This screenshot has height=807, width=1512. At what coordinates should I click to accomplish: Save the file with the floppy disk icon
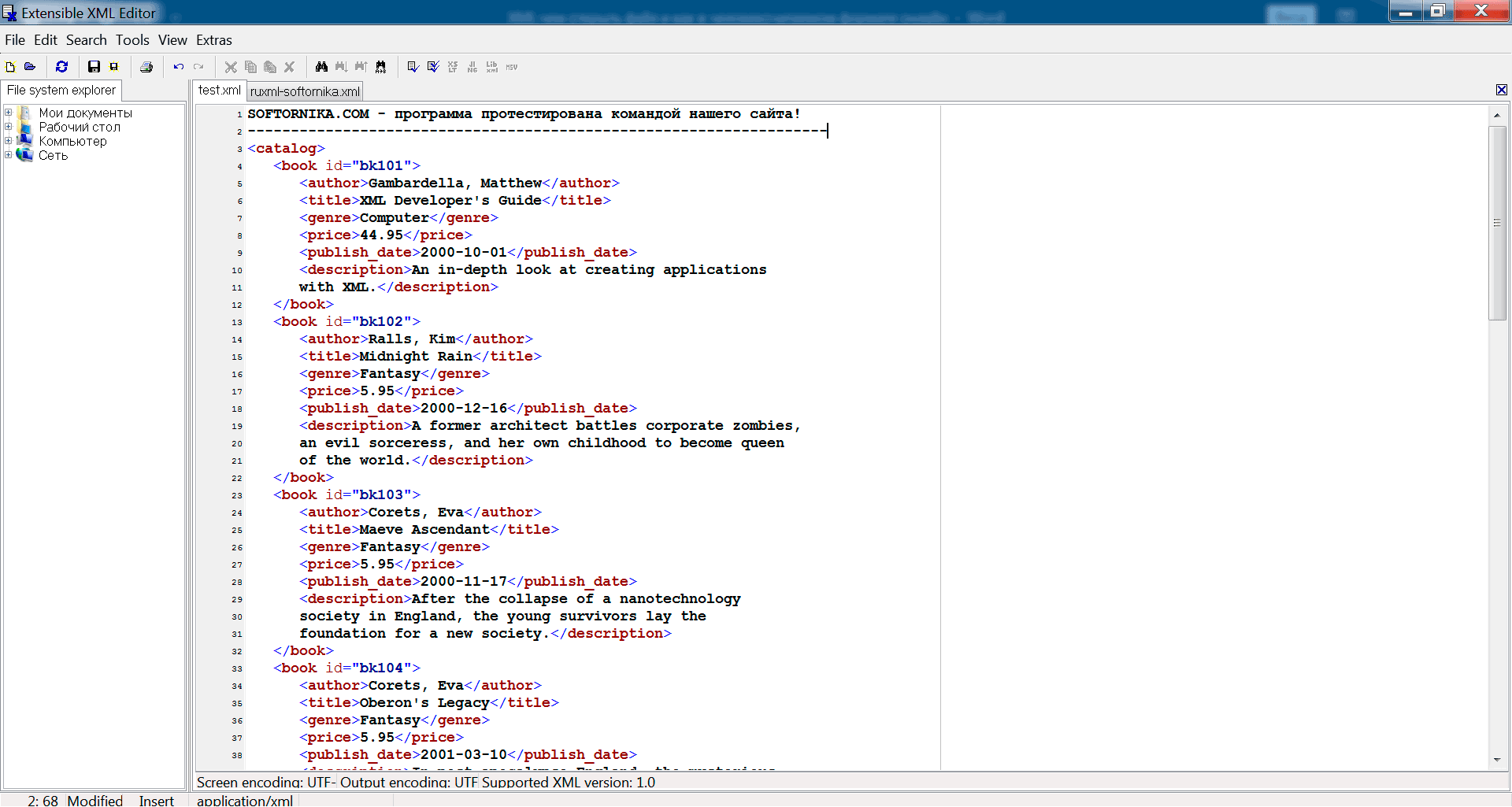point(94,67)
